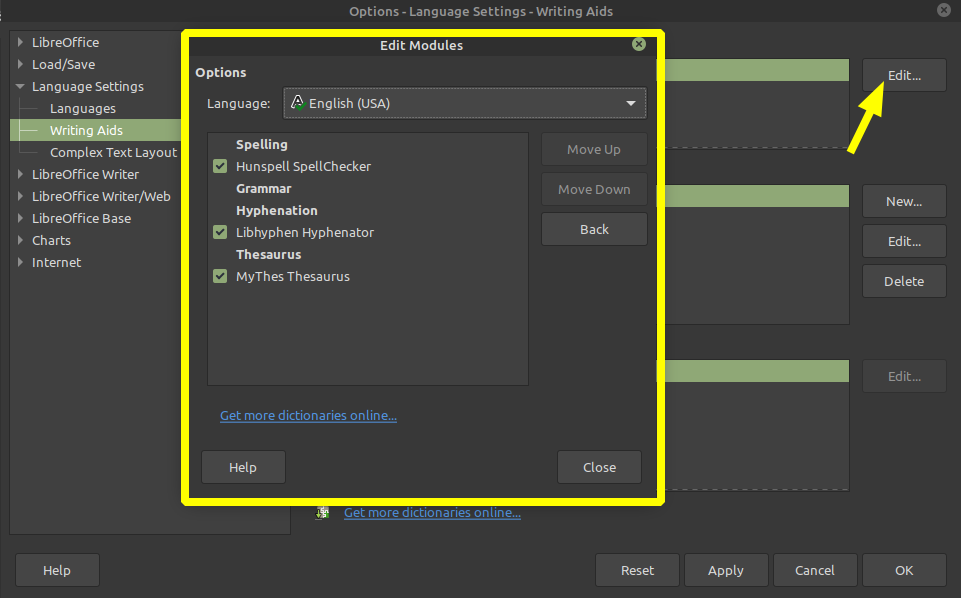Toggle the Libhyphen Hyphenator checkbox
961x598 pixels.
(220, 233)
